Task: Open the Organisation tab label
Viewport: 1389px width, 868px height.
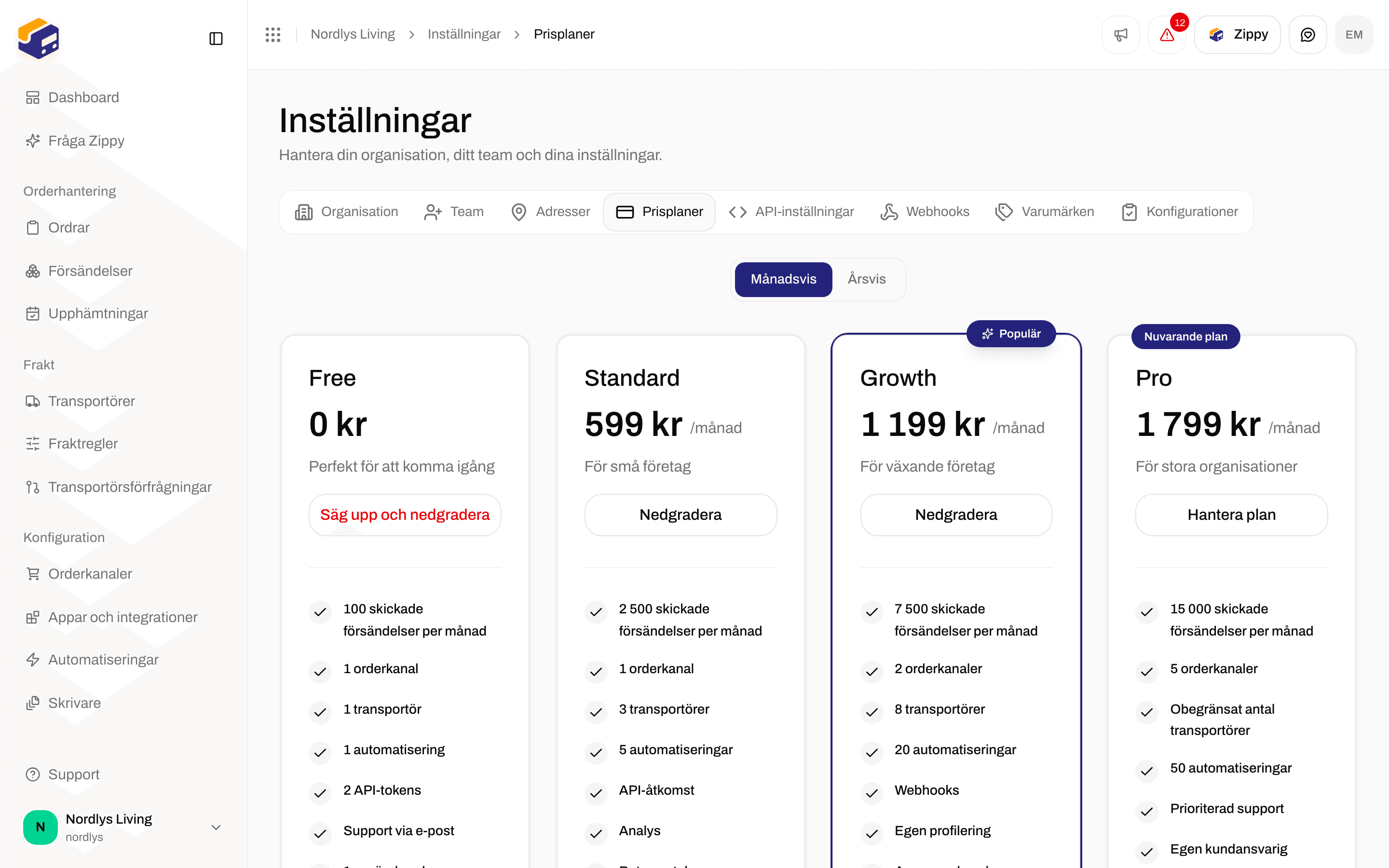Action: pos(359,212)
